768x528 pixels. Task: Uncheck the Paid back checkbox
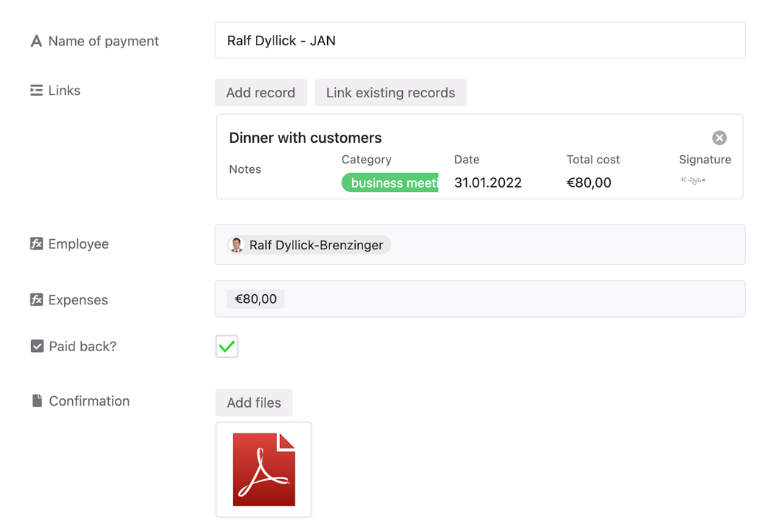(x=227, y=347)
